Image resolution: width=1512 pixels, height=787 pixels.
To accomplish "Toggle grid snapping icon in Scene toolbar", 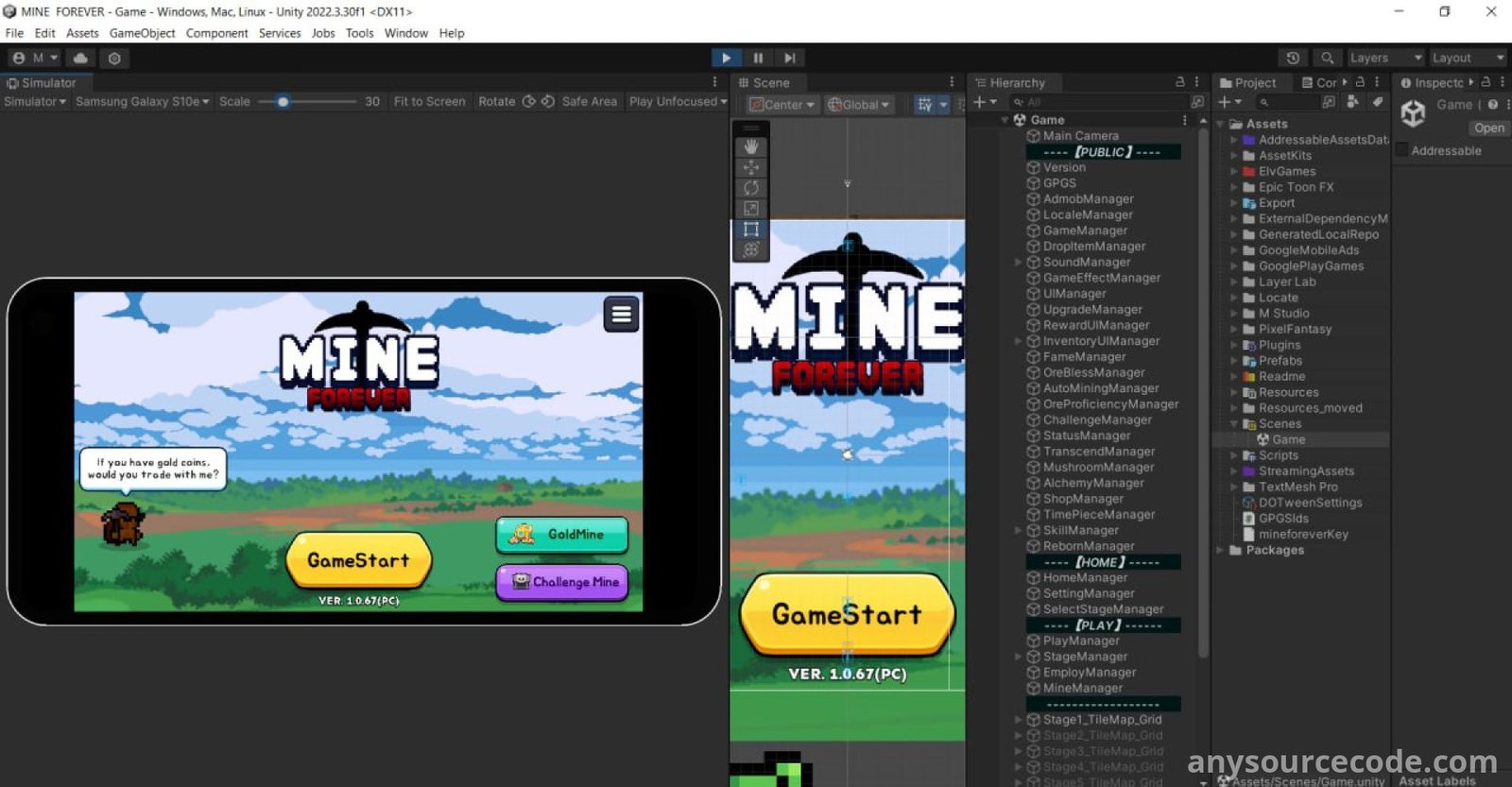I will pyautogui.click(x=925, y=104).
